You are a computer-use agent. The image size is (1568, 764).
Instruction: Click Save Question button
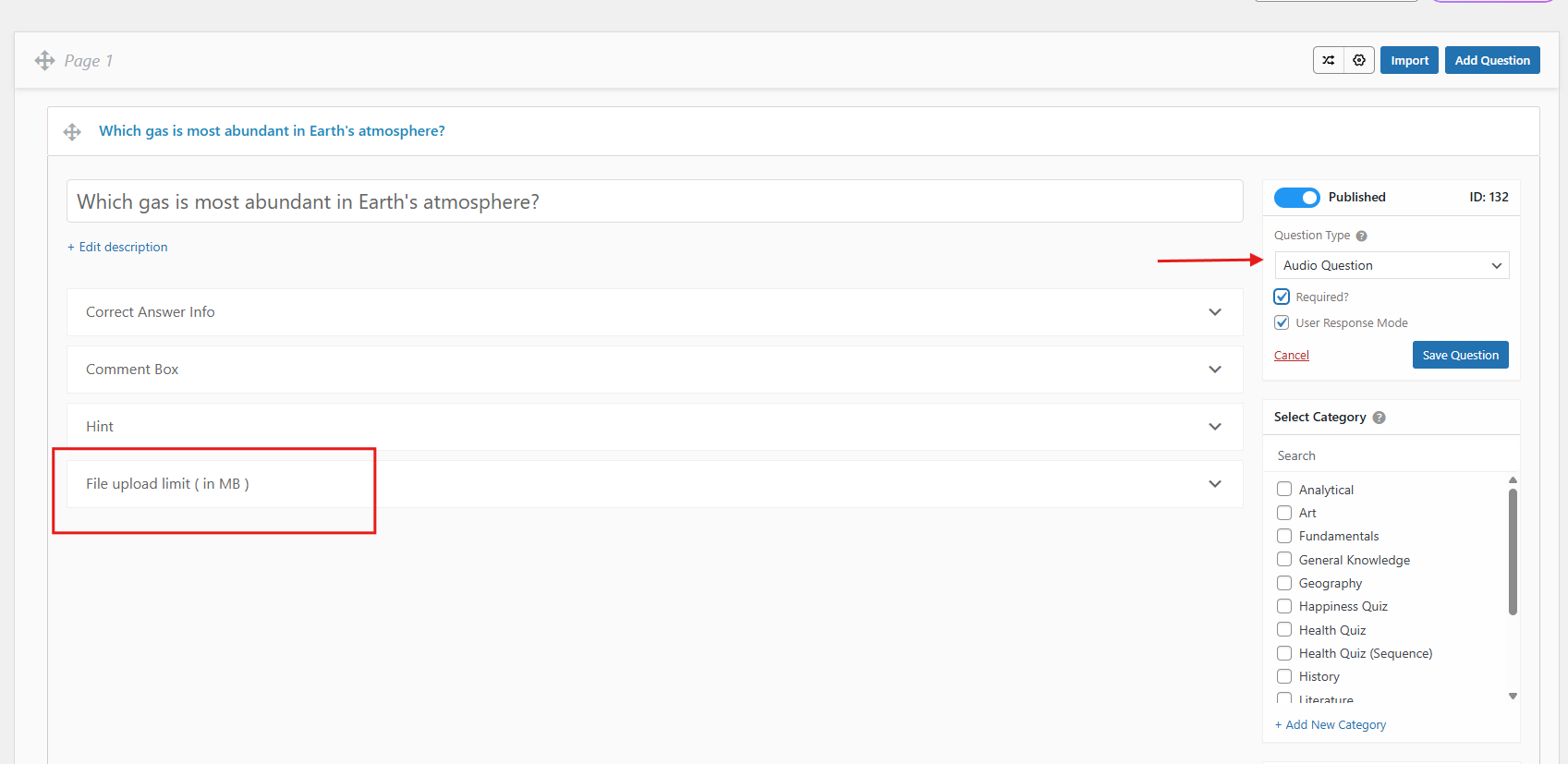tap(1460, 355)
